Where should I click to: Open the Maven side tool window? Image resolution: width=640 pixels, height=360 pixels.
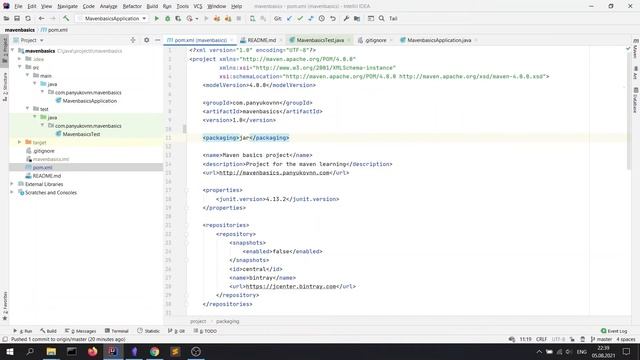tap(636, 49)
